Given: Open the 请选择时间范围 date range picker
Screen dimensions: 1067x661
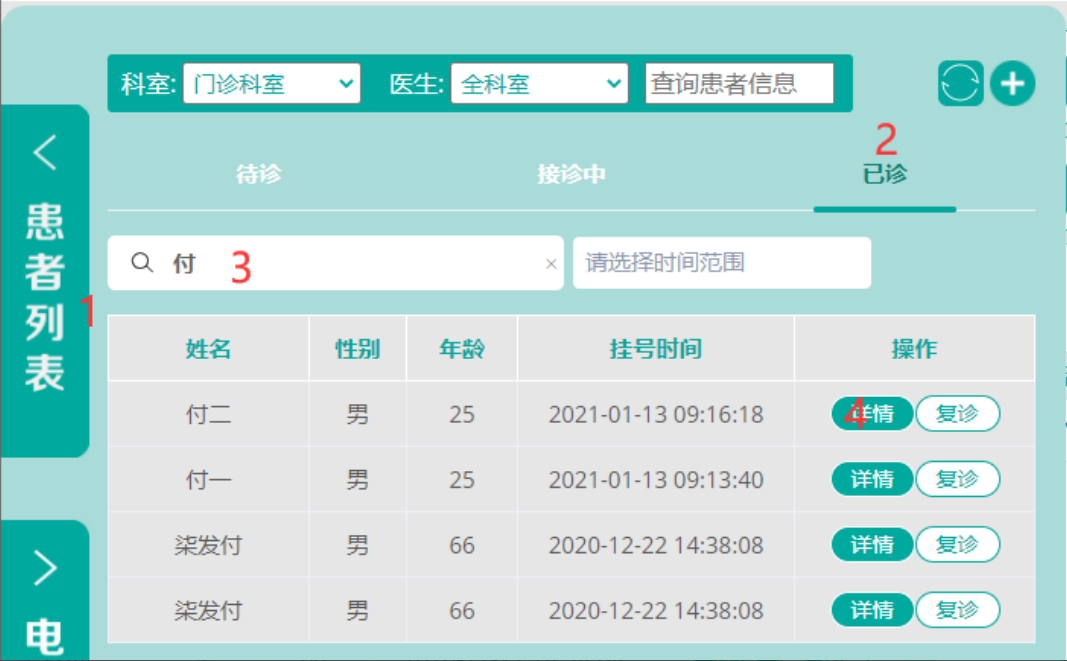Looking at the screenshot, I should (x=722, y=263).
